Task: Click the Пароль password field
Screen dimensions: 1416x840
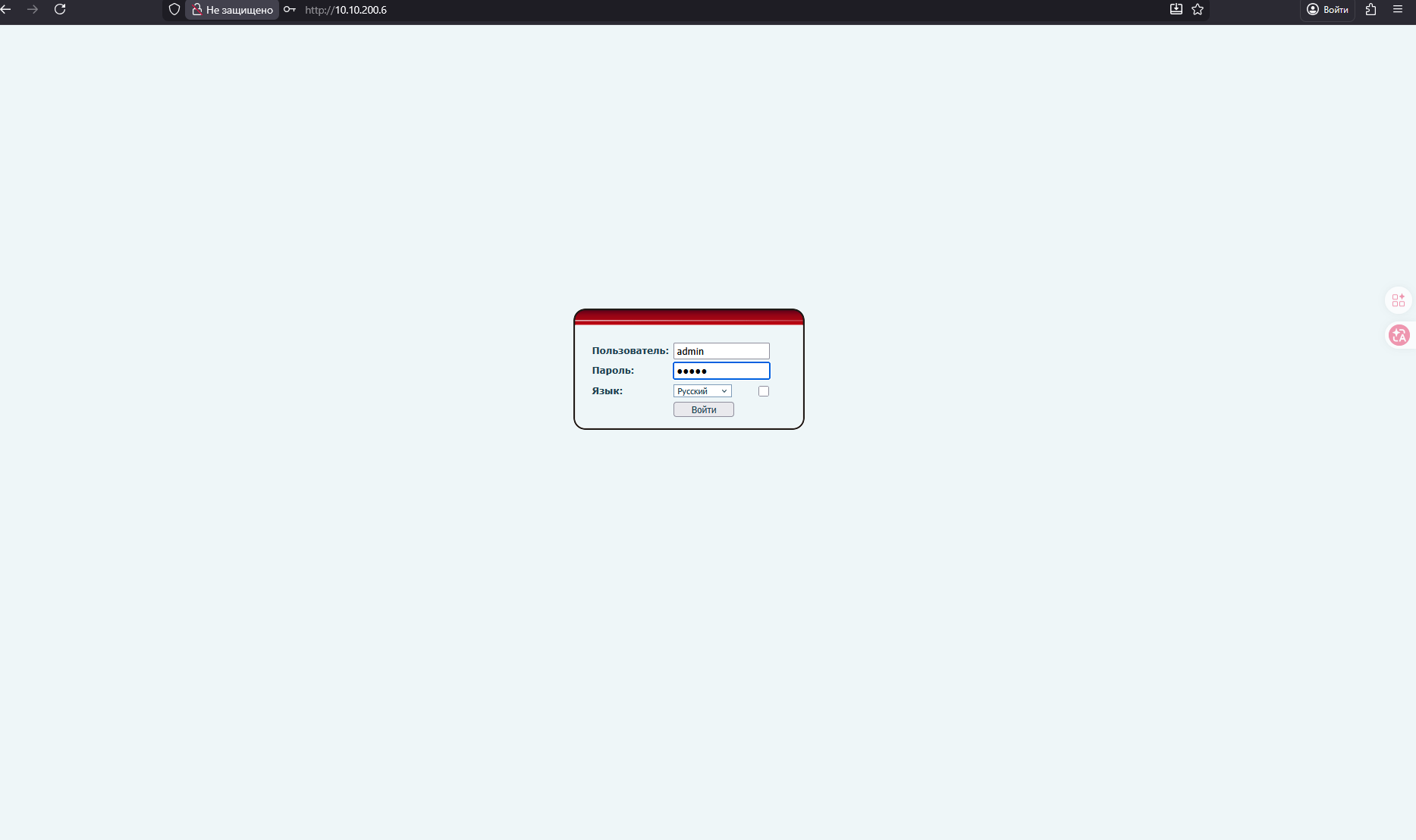Action: (721, 371)
